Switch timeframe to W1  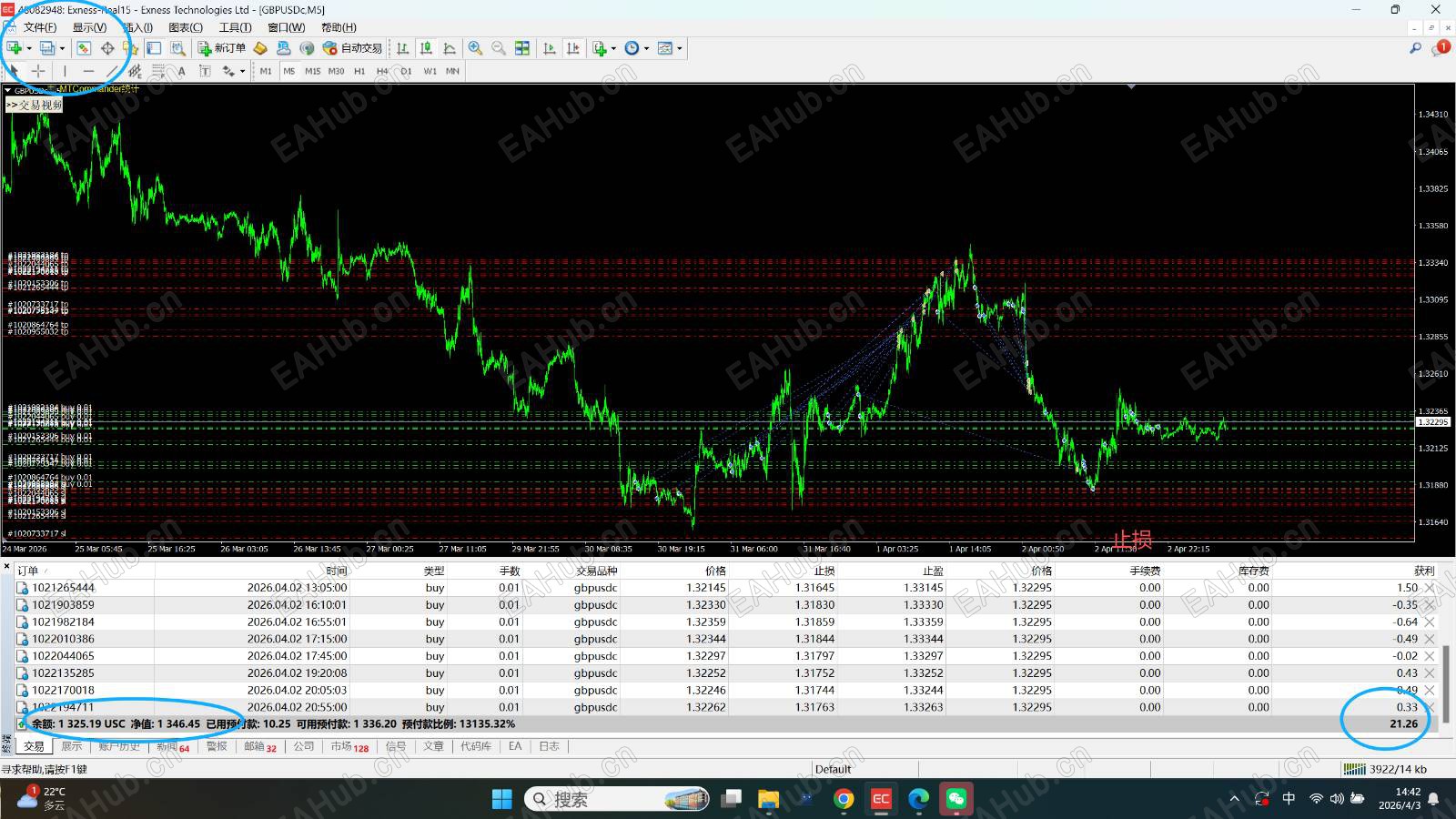[x=430, y=71]
